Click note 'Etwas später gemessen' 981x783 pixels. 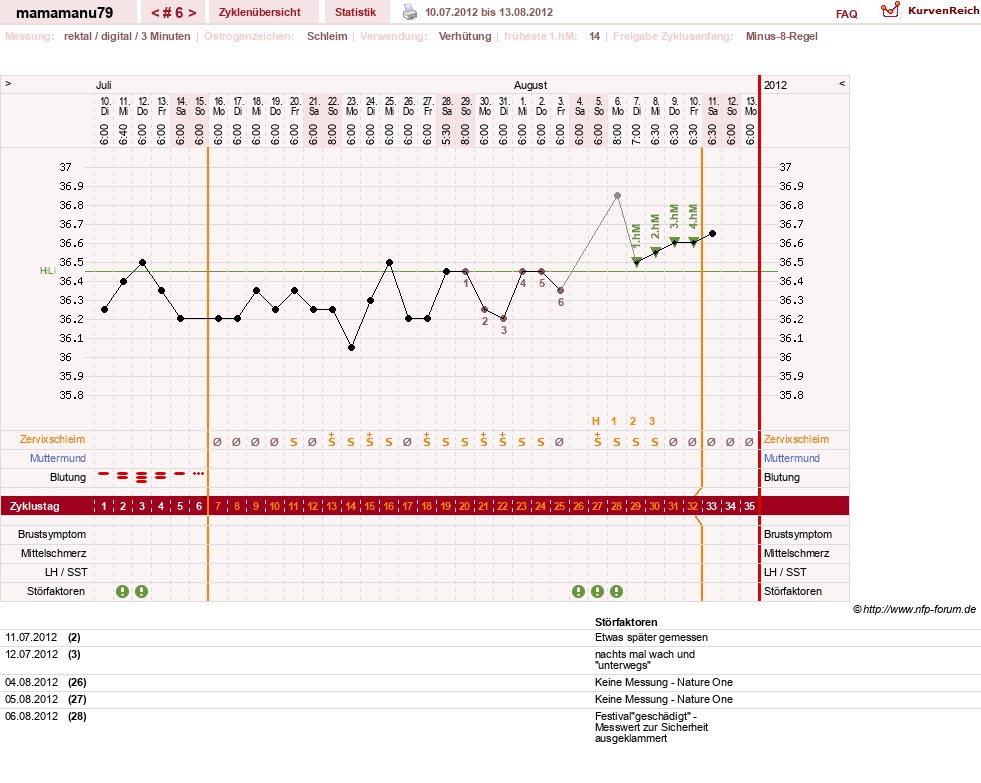click(x=651, y=637)
